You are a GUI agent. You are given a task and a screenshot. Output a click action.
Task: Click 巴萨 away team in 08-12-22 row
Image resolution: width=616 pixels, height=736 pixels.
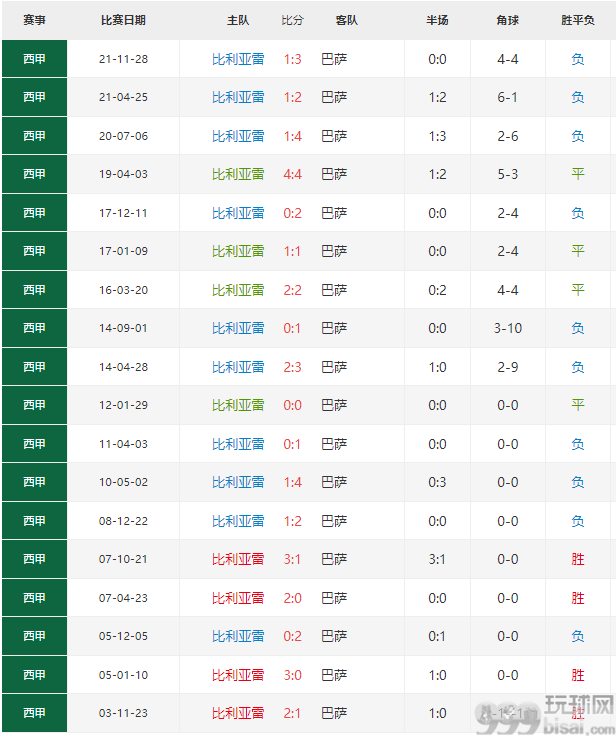tap(334, 521)
